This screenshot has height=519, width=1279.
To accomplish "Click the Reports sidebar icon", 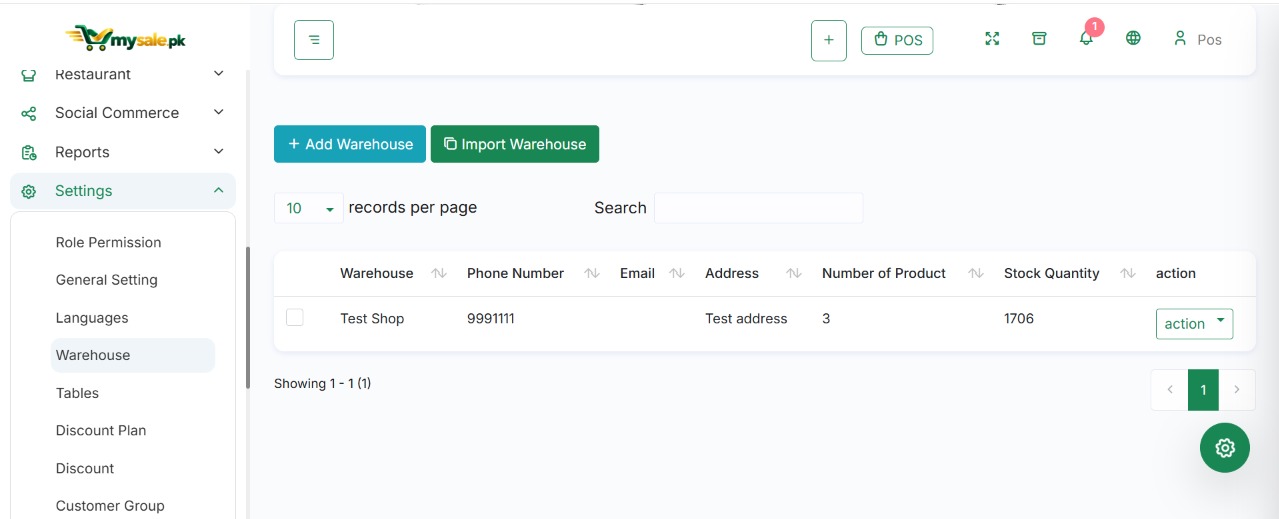I will (x=29, y=152).
